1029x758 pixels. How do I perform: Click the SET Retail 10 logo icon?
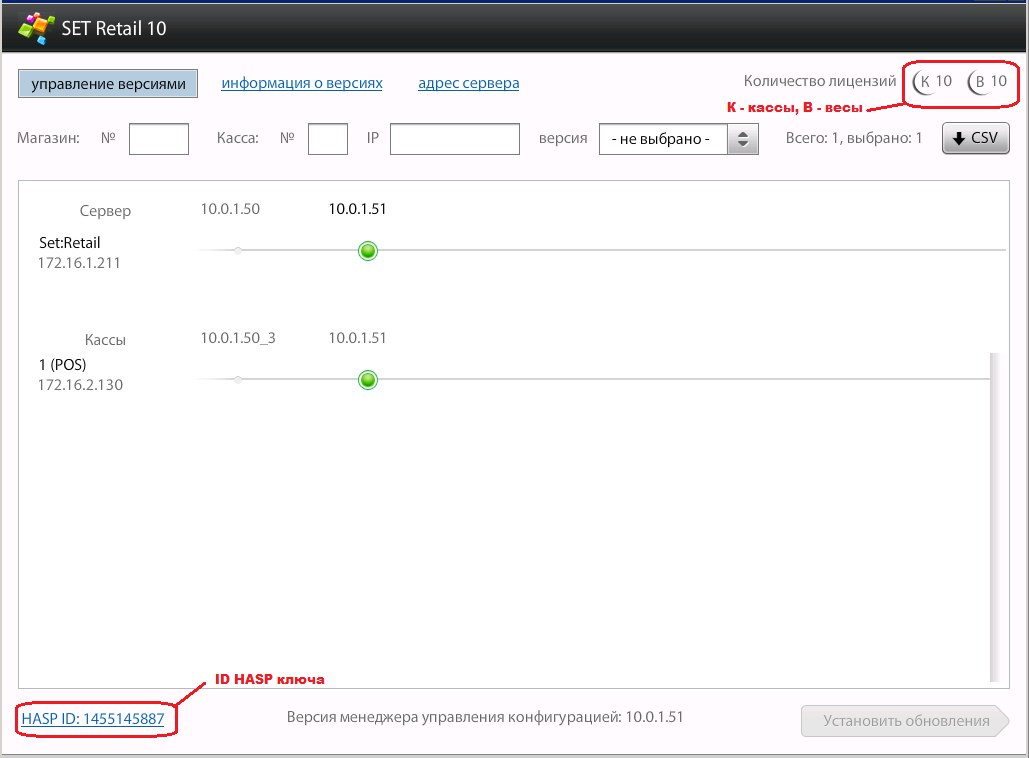click(36, 28)
